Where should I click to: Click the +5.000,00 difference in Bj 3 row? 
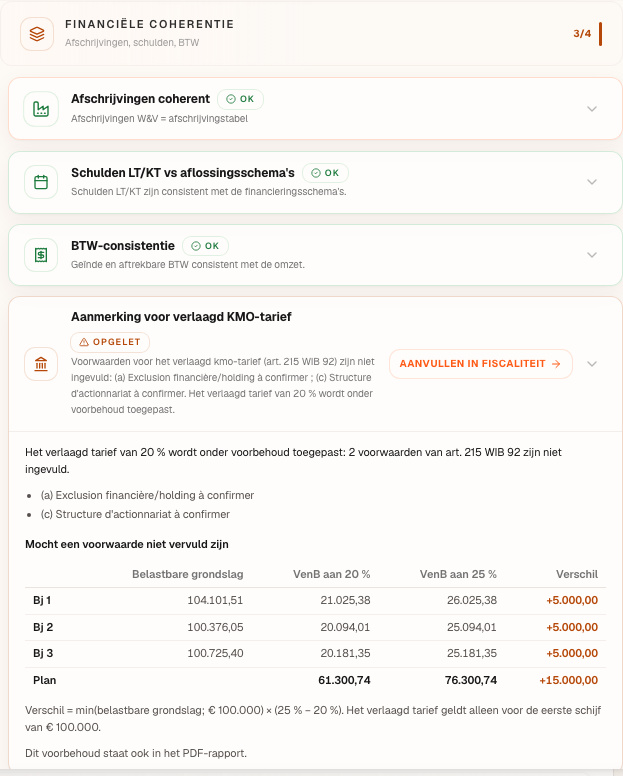tap(572, 654)
